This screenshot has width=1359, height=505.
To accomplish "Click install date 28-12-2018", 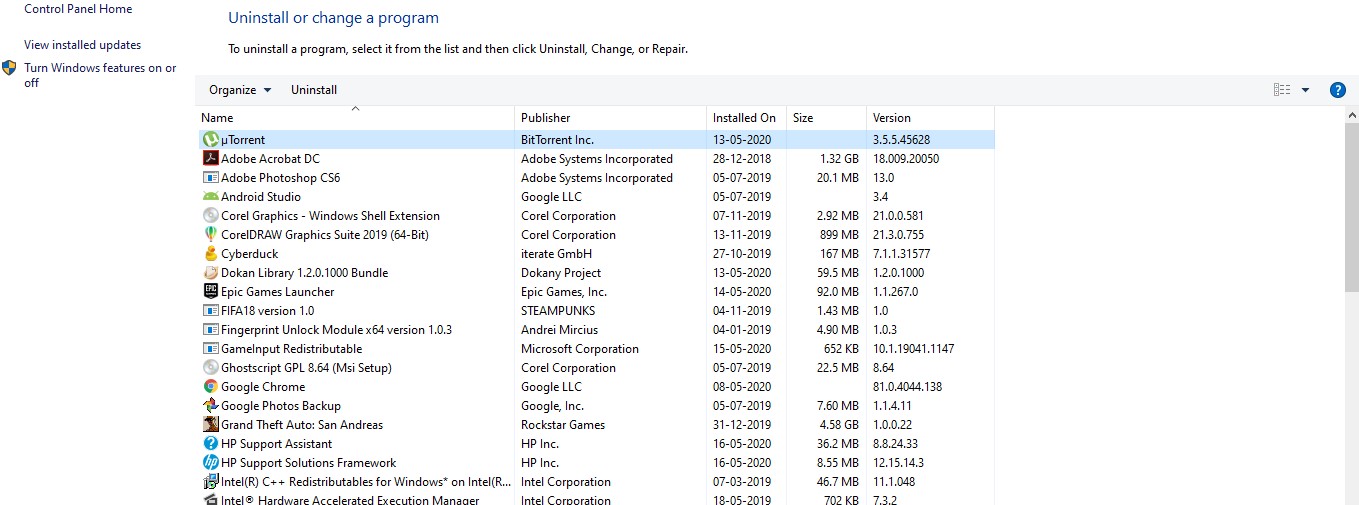I will click(742, 159).
